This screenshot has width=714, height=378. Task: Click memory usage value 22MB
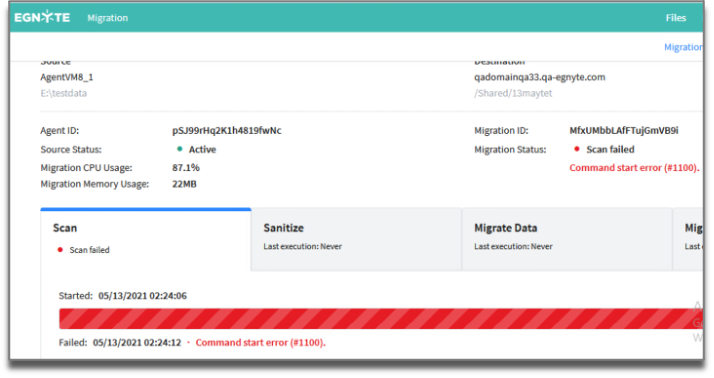point(184,184)
